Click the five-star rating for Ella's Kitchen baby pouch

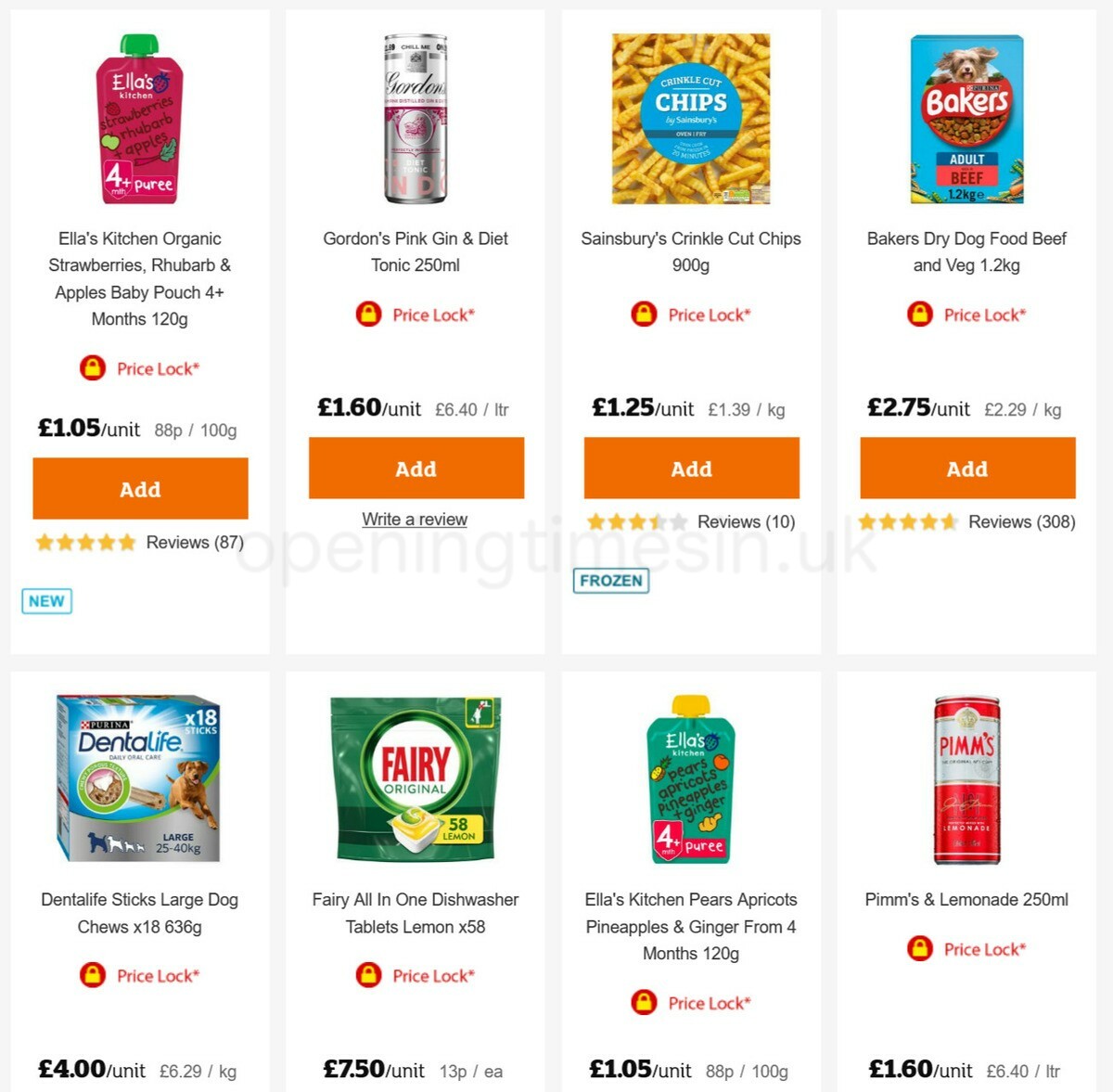(84, 541)
